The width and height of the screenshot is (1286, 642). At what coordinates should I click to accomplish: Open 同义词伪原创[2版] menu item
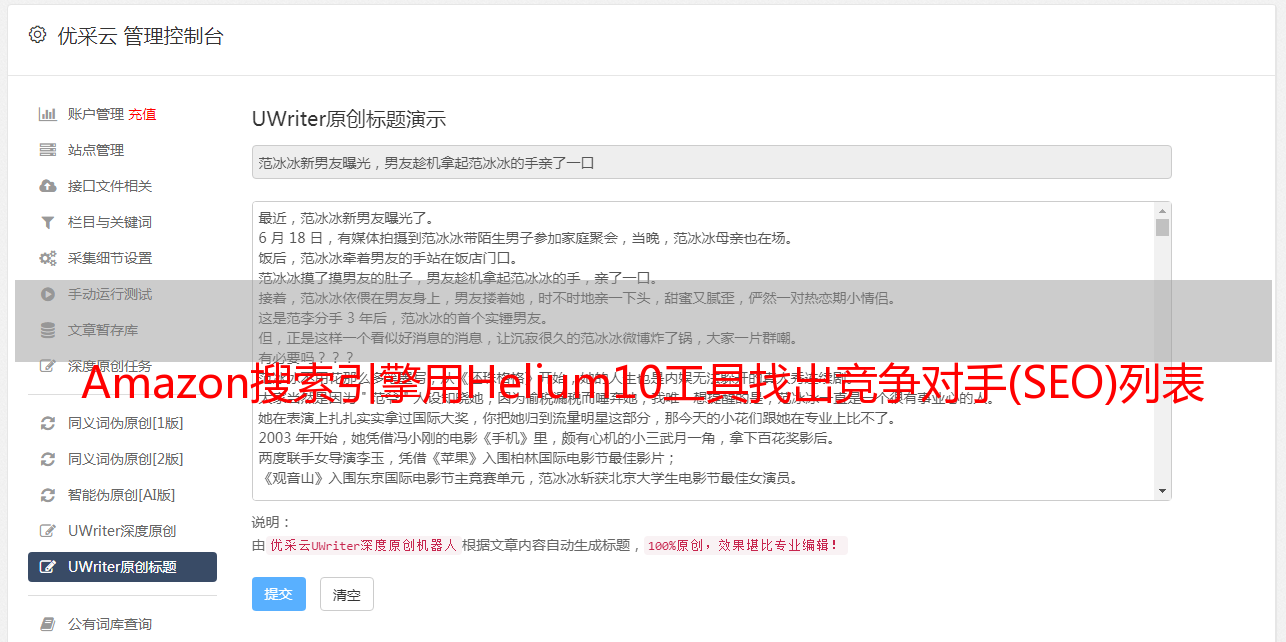122,459
